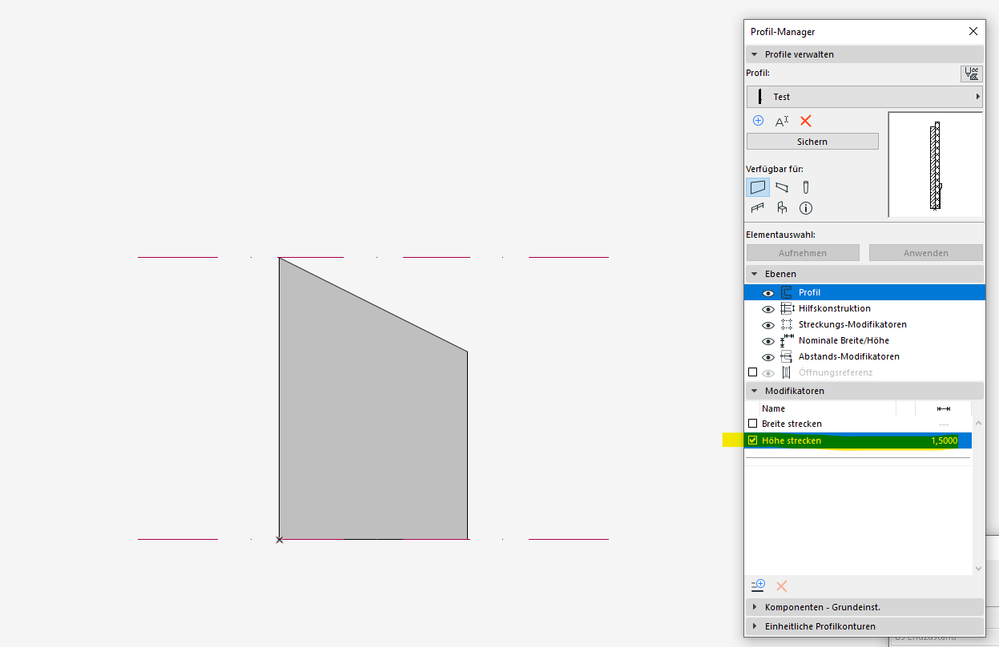Remove selected modifier with faded X icon
This screenshot has width=999, height=647.
coord(782,586)
